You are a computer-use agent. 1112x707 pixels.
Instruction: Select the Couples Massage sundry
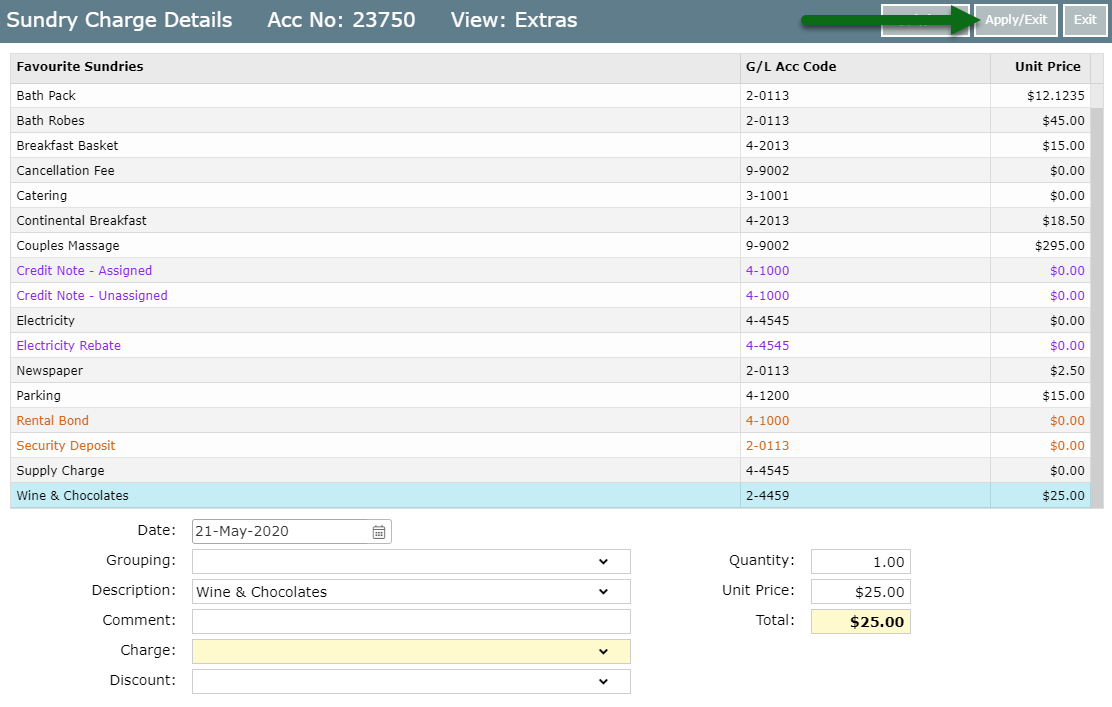pos(550,245)
